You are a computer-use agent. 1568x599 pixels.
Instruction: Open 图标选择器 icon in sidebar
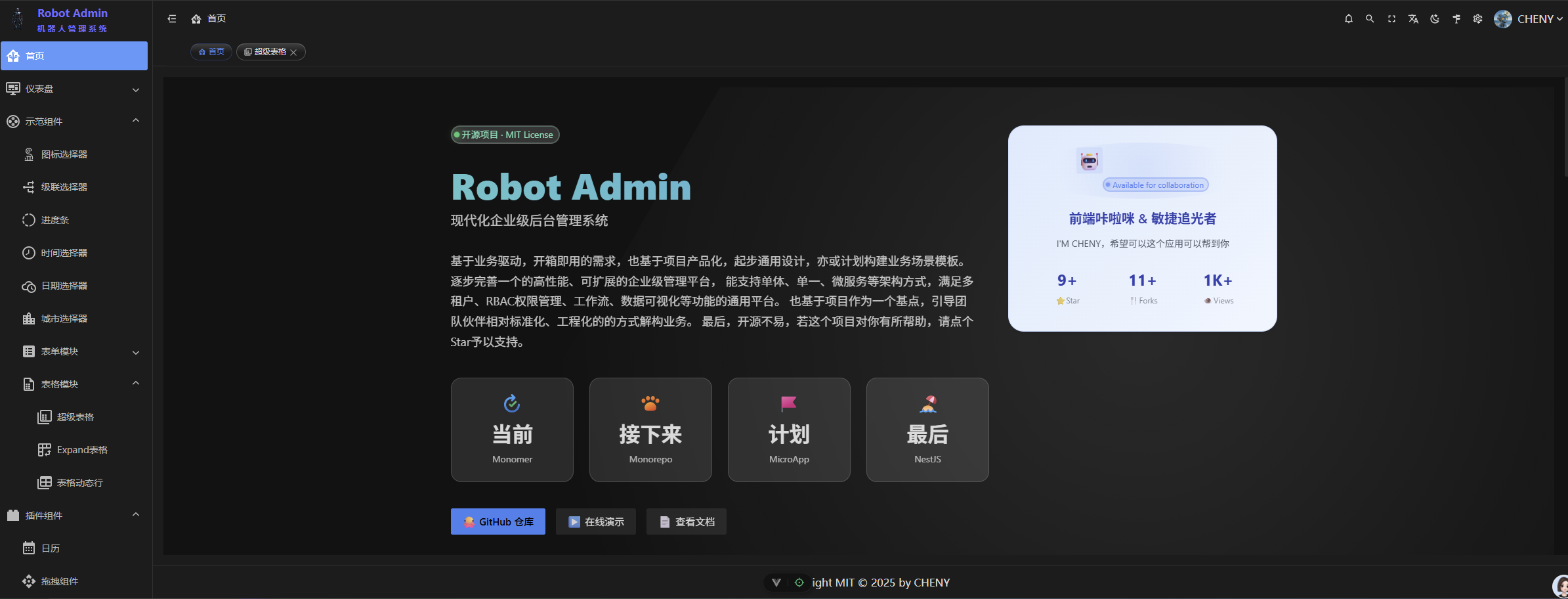(29, 154)
